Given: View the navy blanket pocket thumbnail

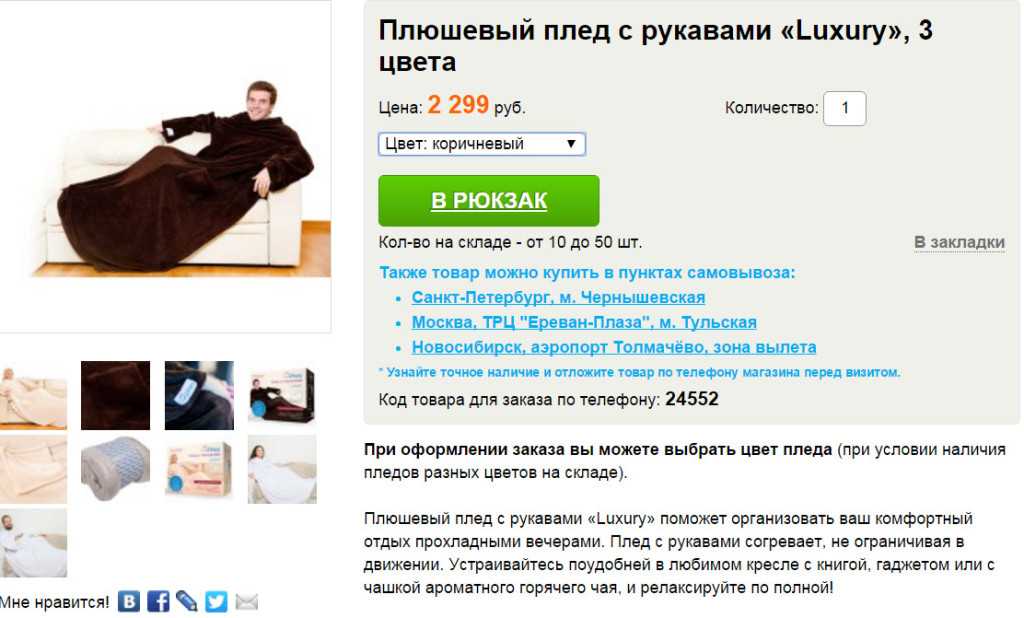Looking at the screenshot, I should (199, 395).
